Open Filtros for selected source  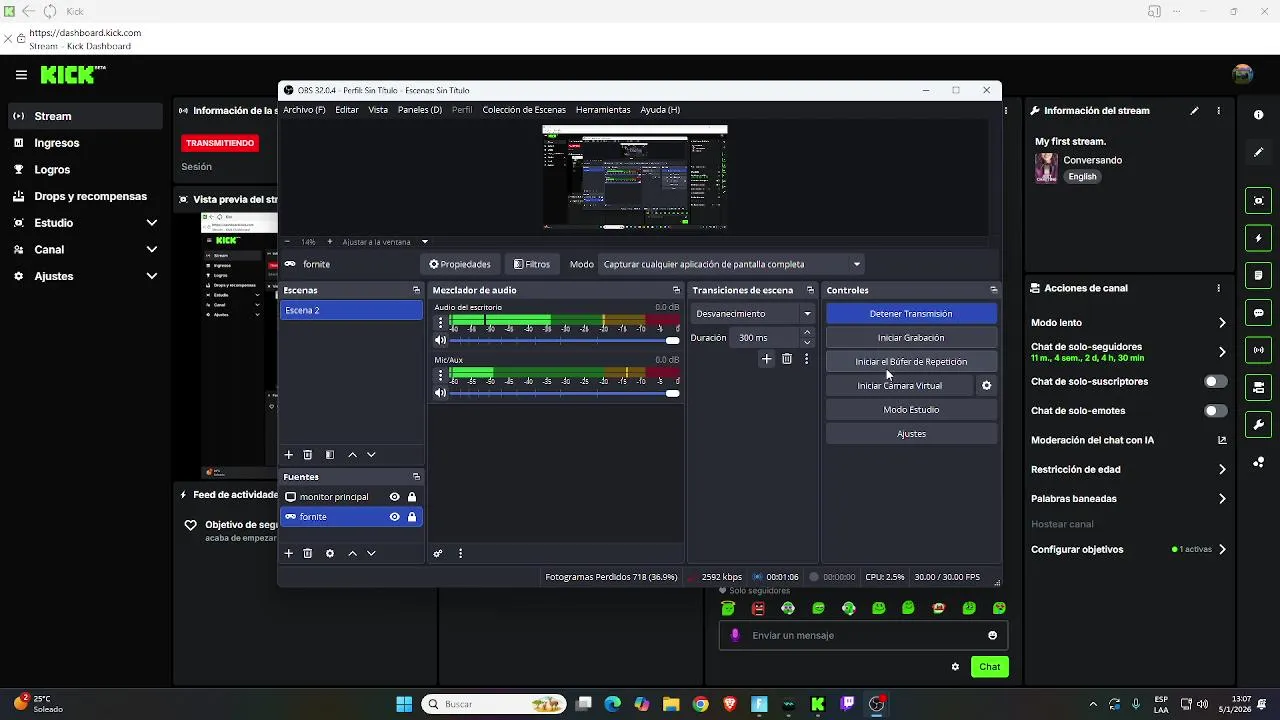pyautogui.click(x=532, y=265)
